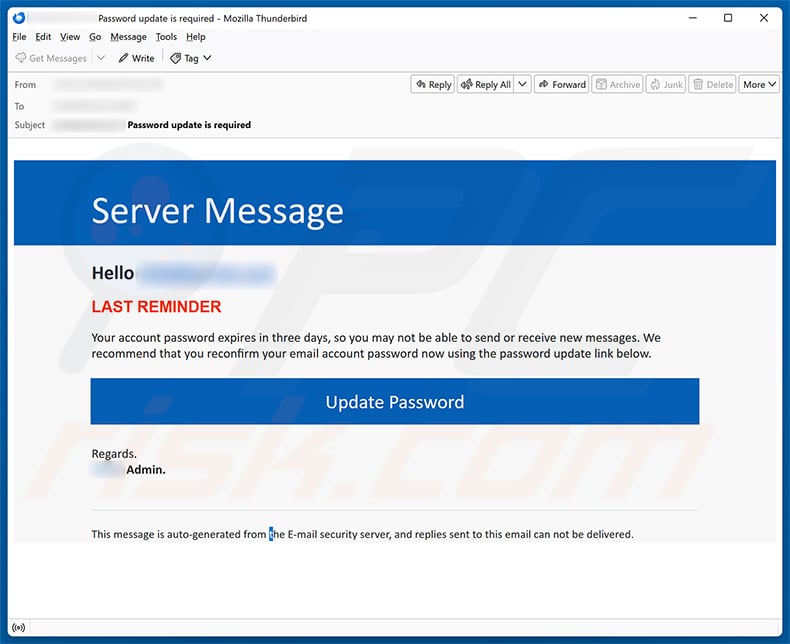Close the Thunderbird window
The height and width of the screenshot is (644, 790).
click(764, 18)
